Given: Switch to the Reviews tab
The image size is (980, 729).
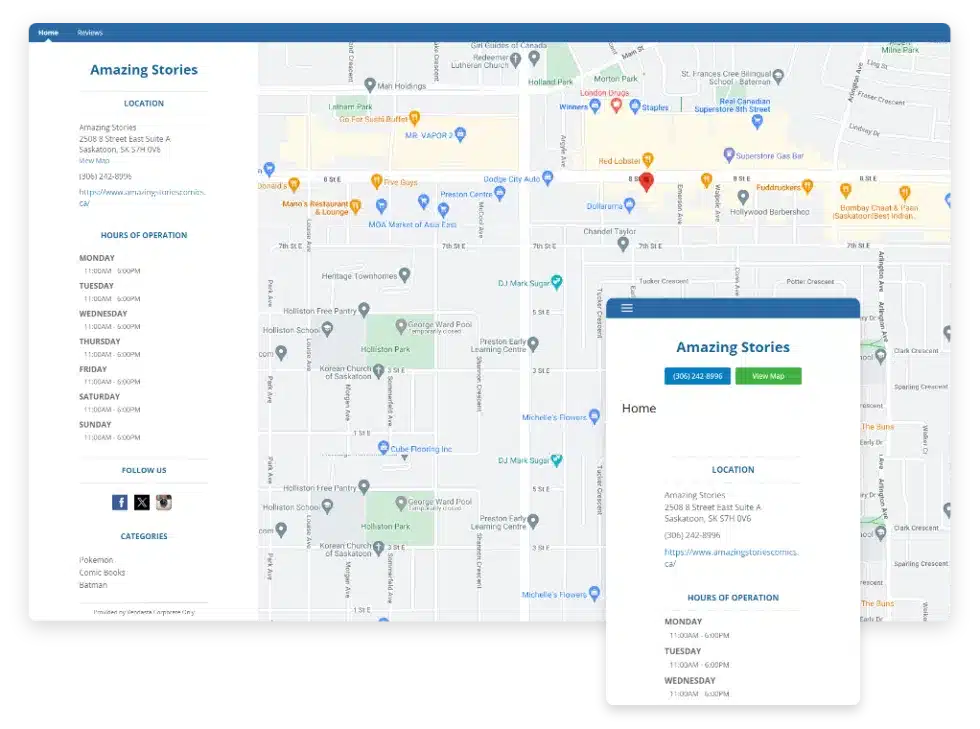Looking at the screenshot, I should click(89, 32).
